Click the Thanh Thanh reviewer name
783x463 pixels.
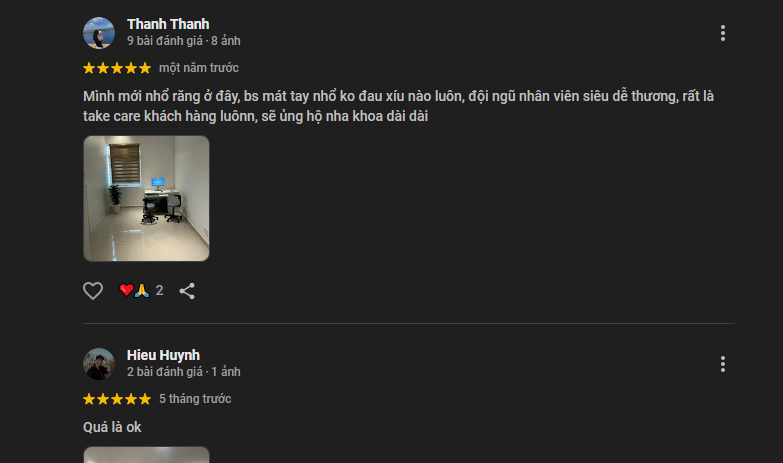168,24
